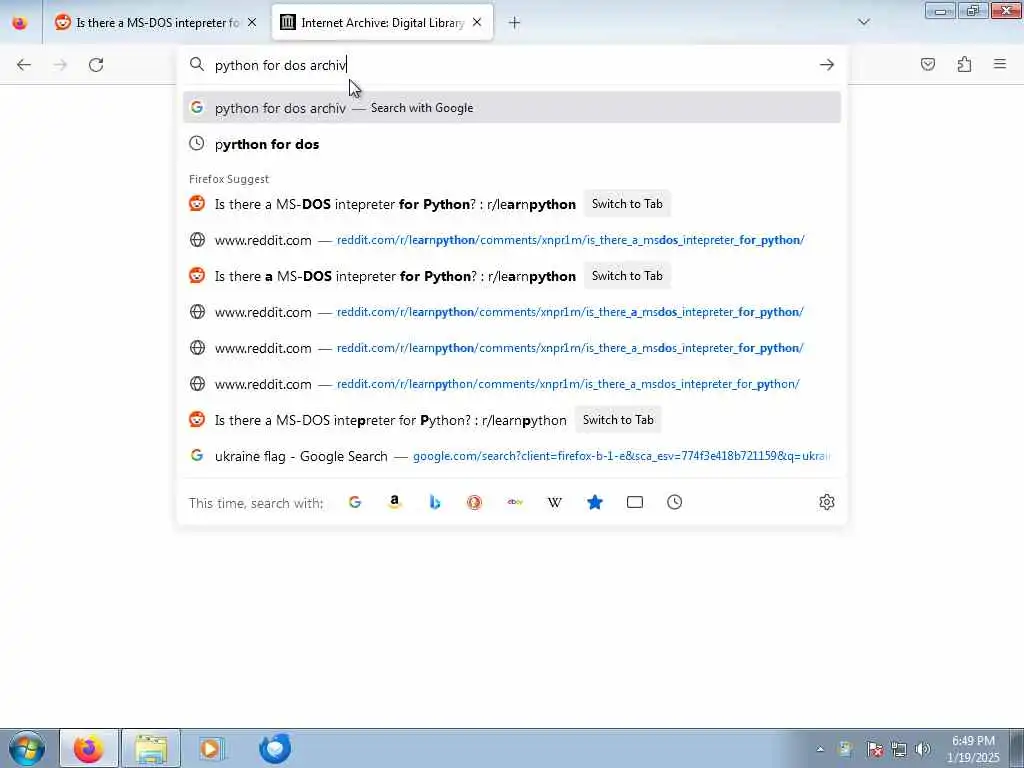The image size is (1024, 768).
Task: Search this time with DuckDuckGo icon
Action: [474, 502]
